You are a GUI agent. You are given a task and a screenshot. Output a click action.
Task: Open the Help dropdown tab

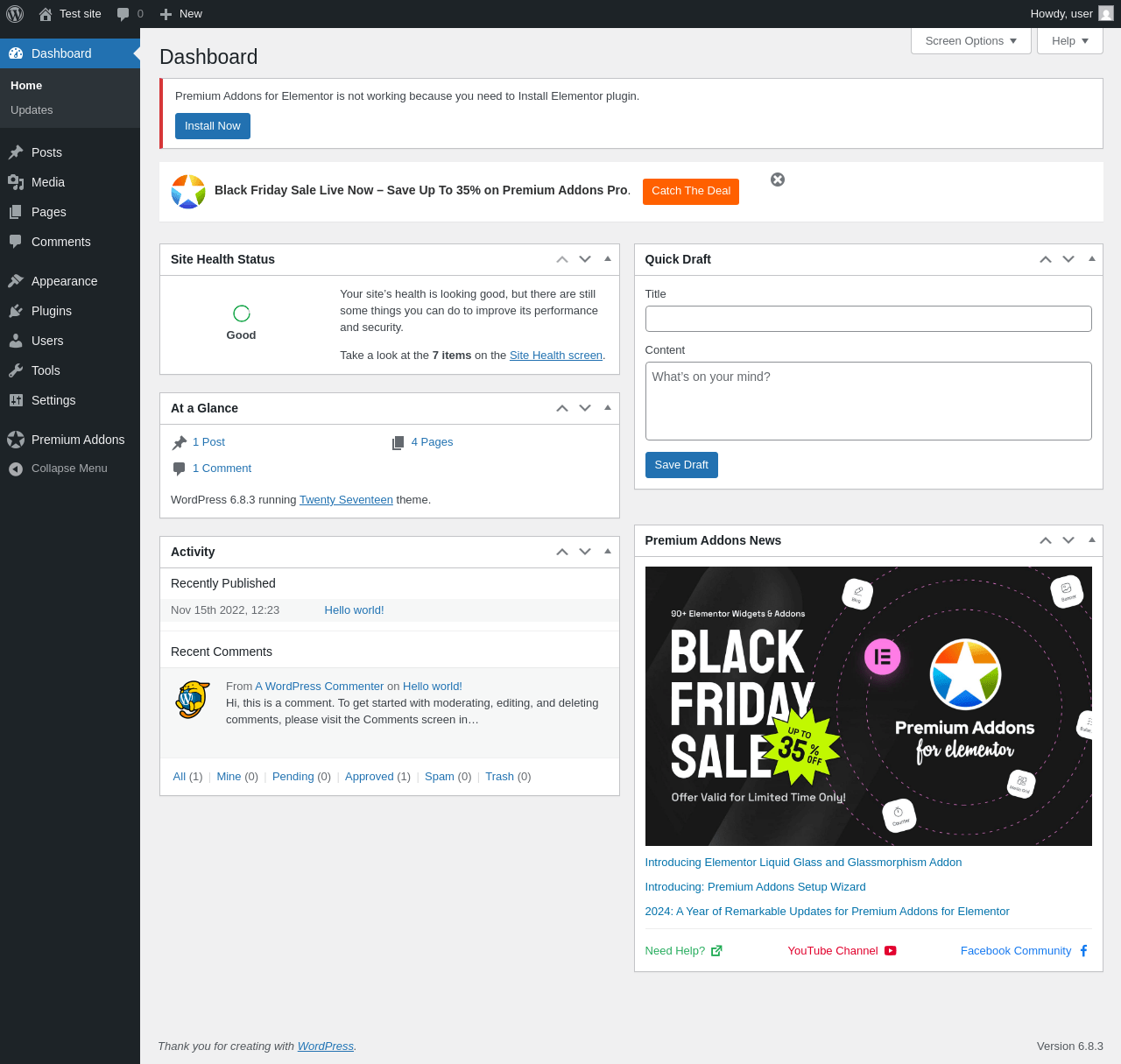[x=1070, y=41]
